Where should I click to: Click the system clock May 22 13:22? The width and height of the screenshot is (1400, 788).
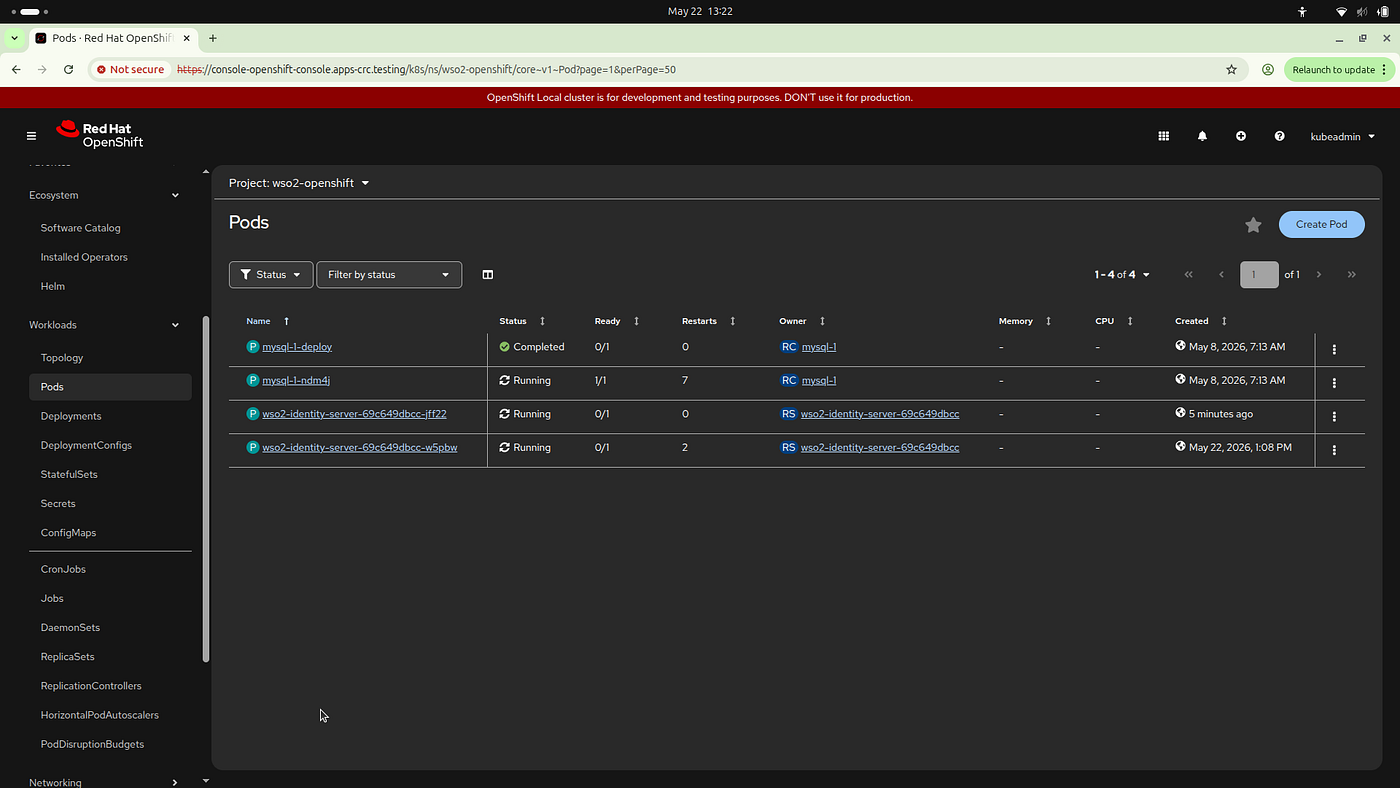(700, 12)
